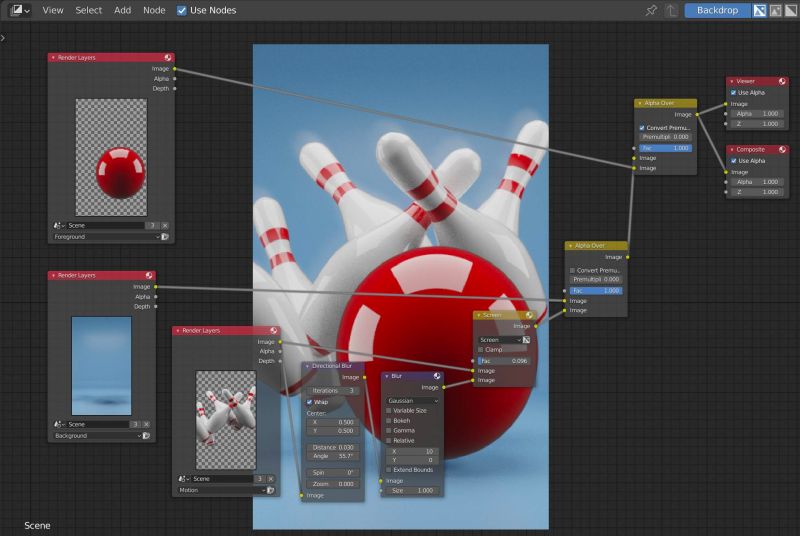The width and height of the screenshot is (800, 536).
Task: Click Composite node preview icon
Action: click(782, 150)
